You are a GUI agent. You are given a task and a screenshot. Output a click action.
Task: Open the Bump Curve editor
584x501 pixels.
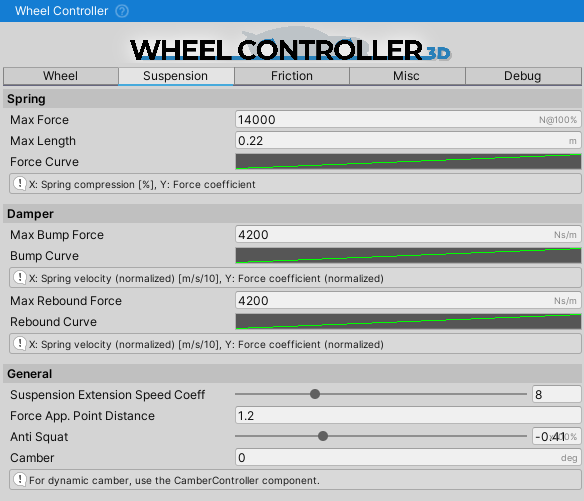tap(408, 256)
